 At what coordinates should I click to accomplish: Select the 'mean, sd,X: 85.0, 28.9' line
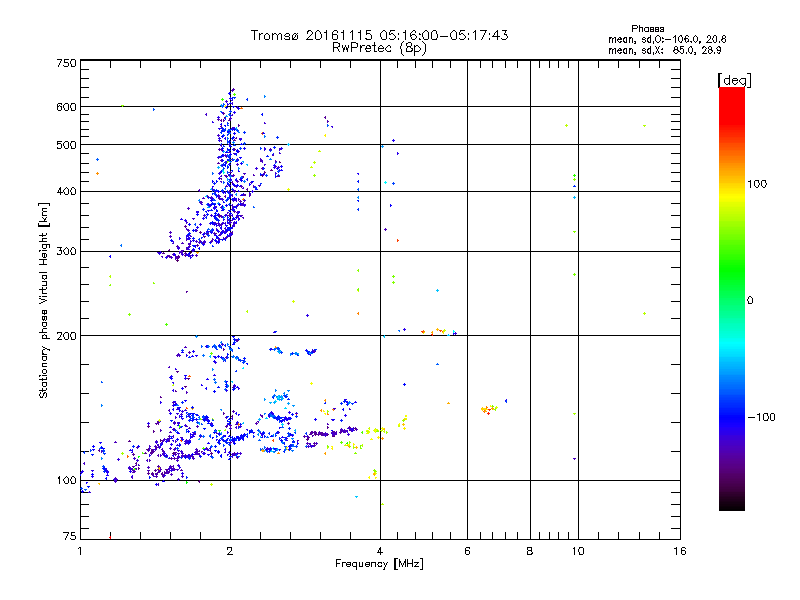point(664,50)
